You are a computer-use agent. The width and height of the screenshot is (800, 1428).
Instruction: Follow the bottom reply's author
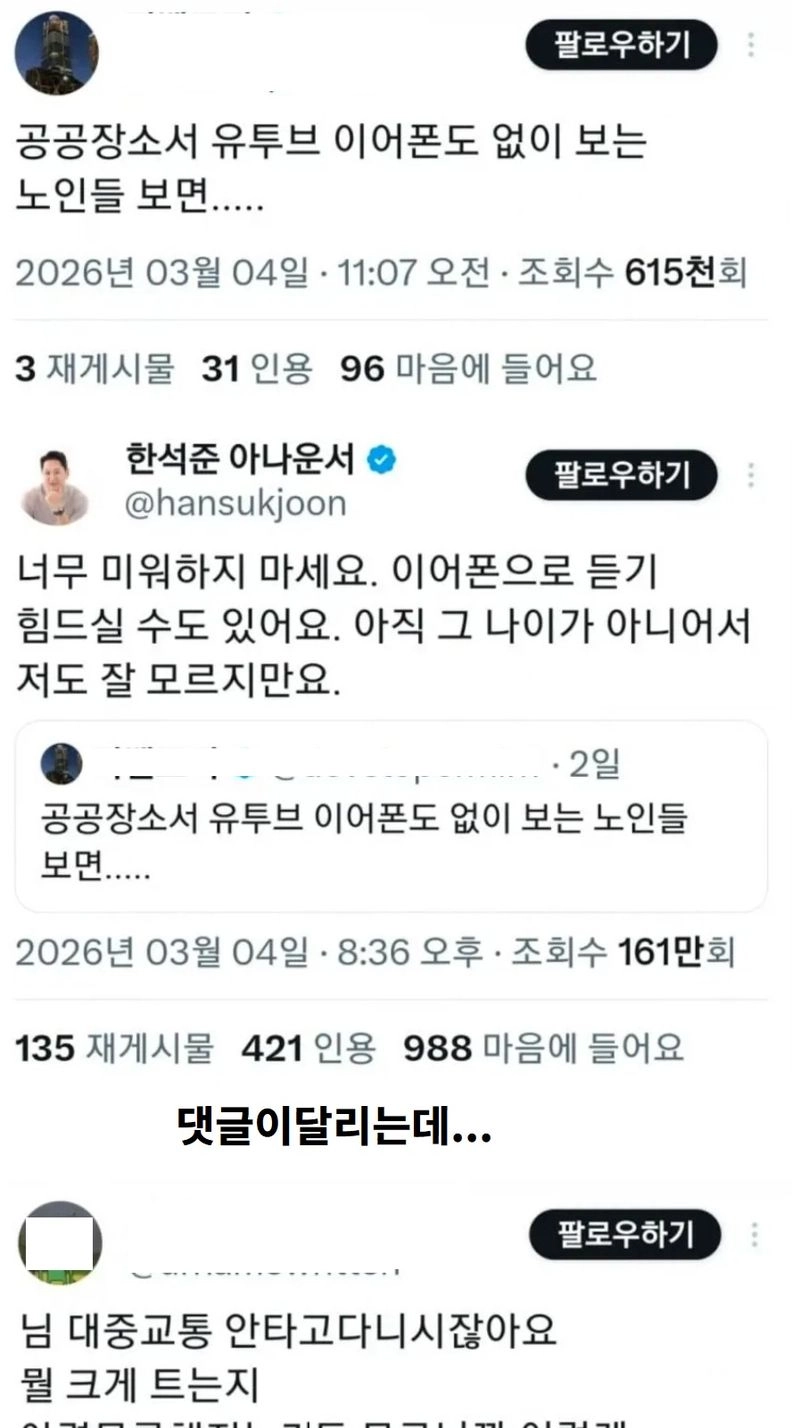click(624, 1235)
